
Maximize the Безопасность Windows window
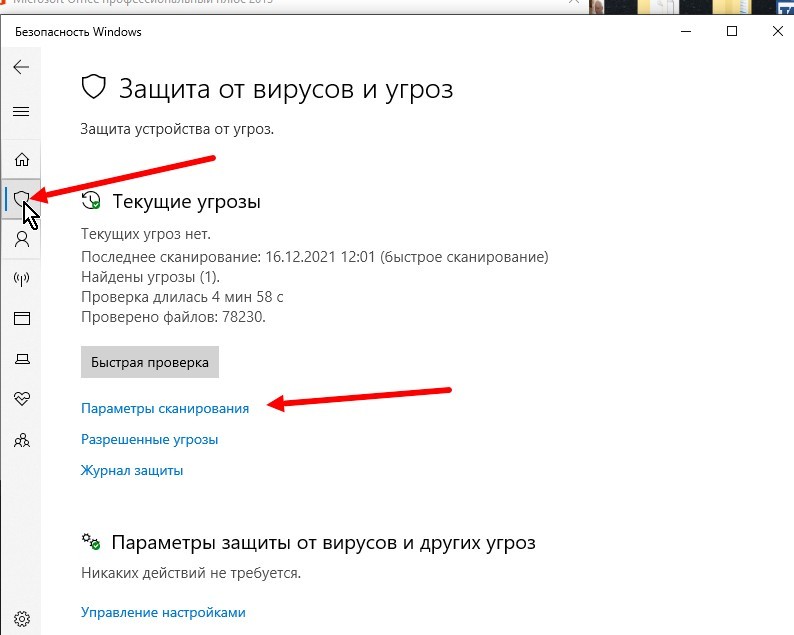(732, 31)
